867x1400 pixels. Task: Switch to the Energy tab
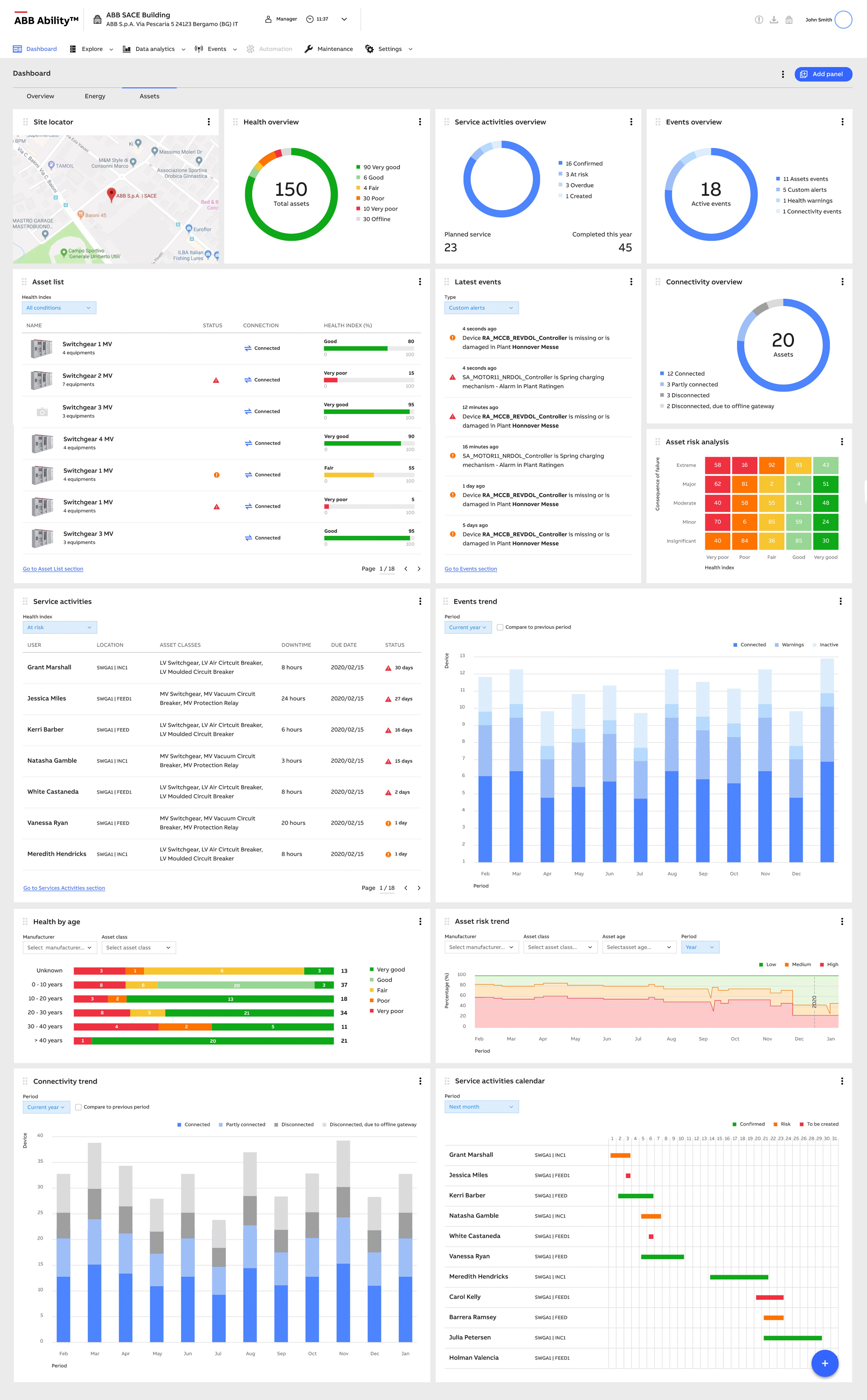[95, 96]
